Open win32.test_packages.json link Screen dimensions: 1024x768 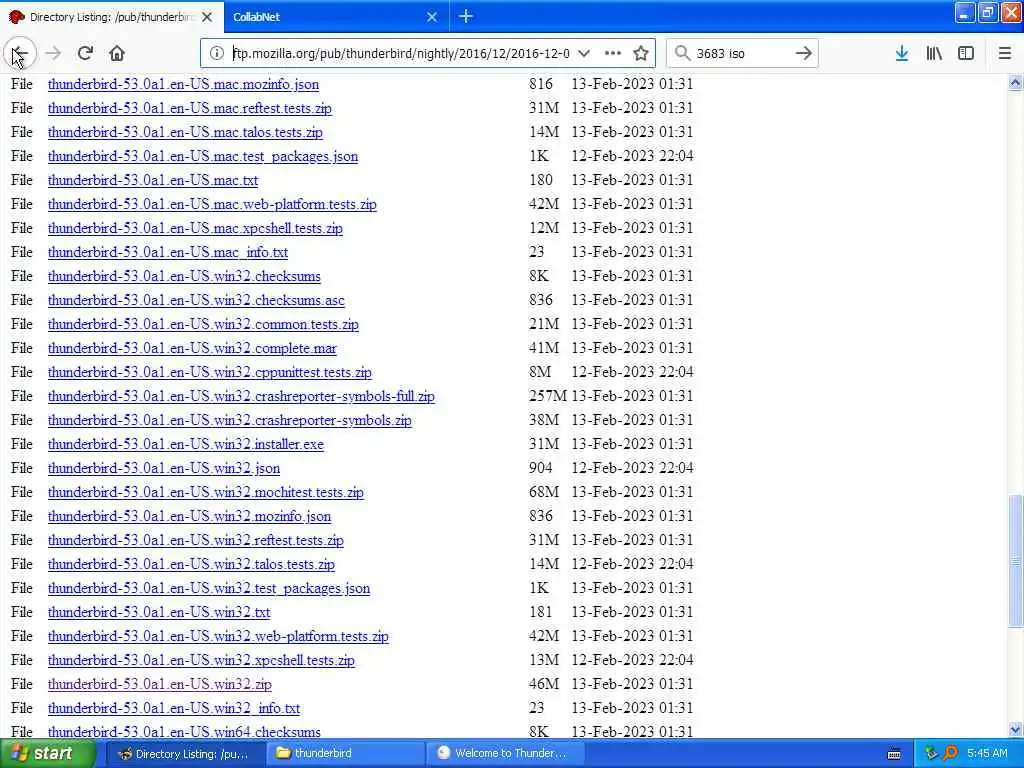point(209,588)
